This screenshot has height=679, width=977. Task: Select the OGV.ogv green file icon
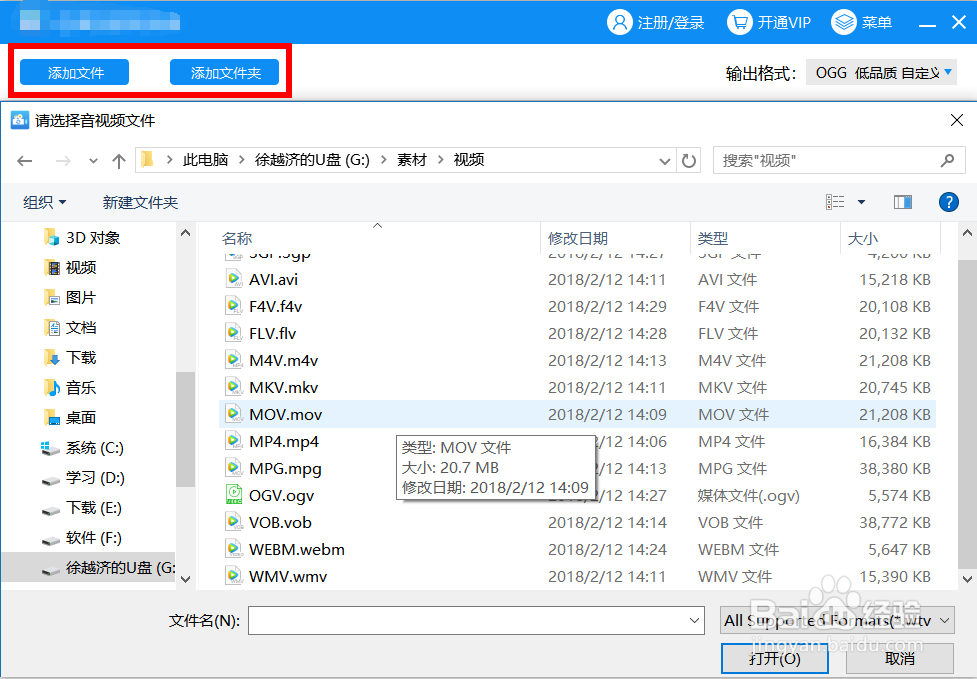click(x=234, y=495)
